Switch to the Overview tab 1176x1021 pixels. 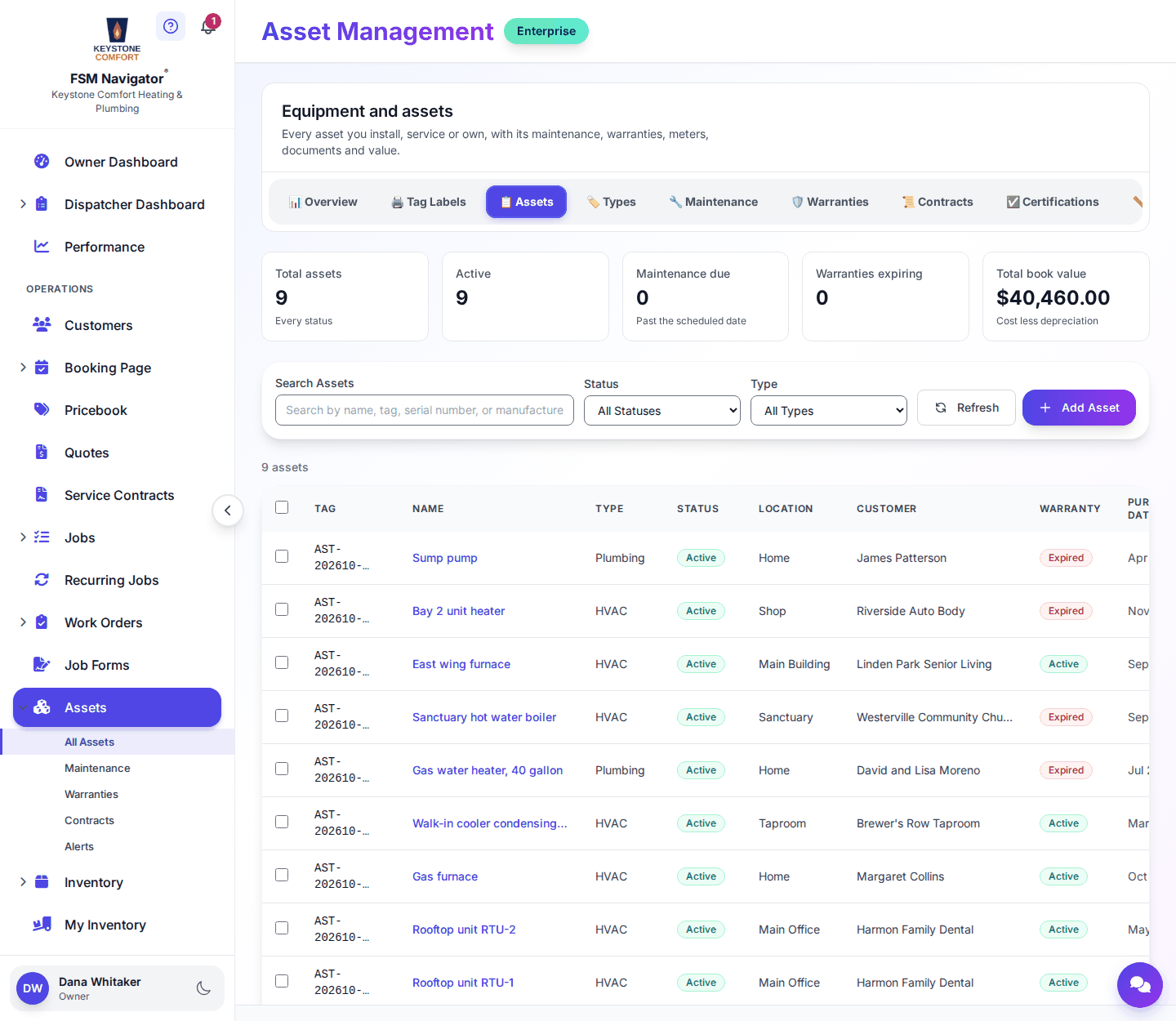pos(323,202)
